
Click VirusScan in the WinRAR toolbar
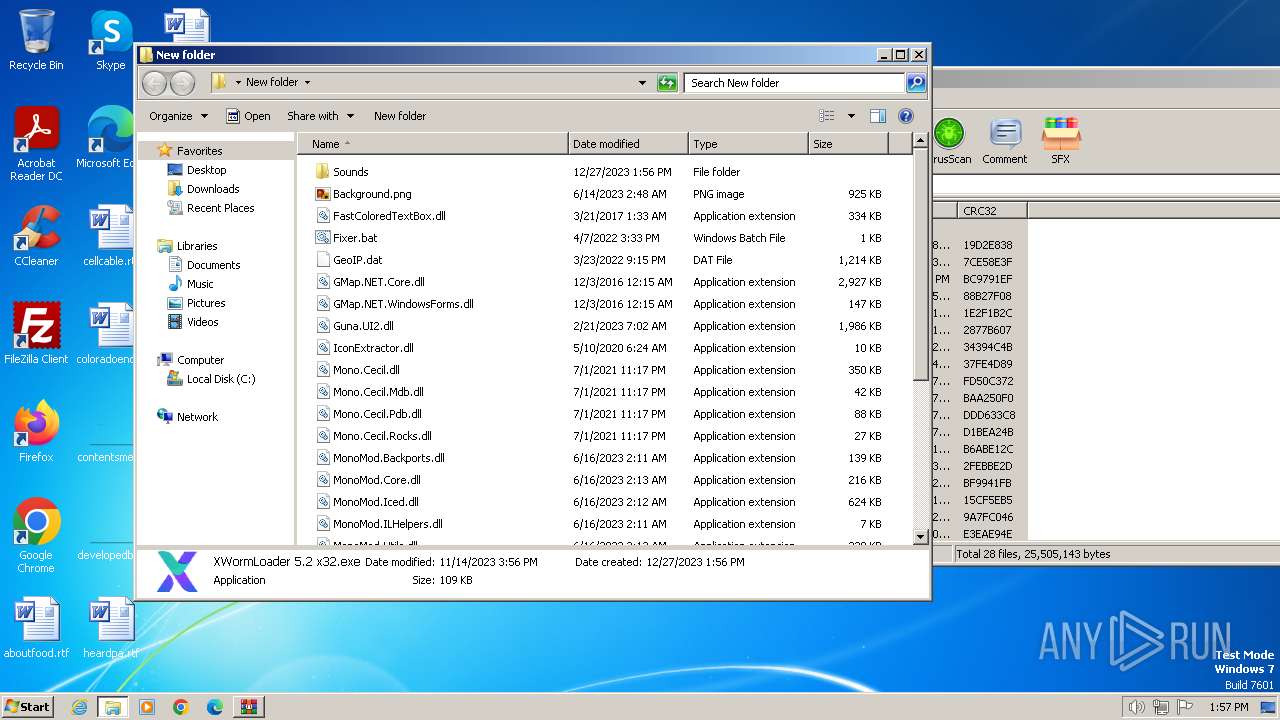[x=949, y=140]
